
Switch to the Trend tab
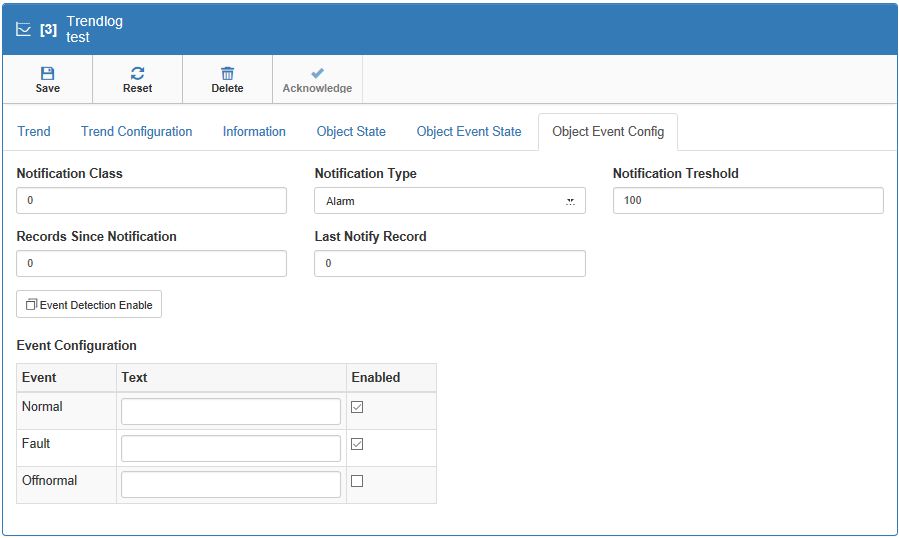[x=34, y=131]
